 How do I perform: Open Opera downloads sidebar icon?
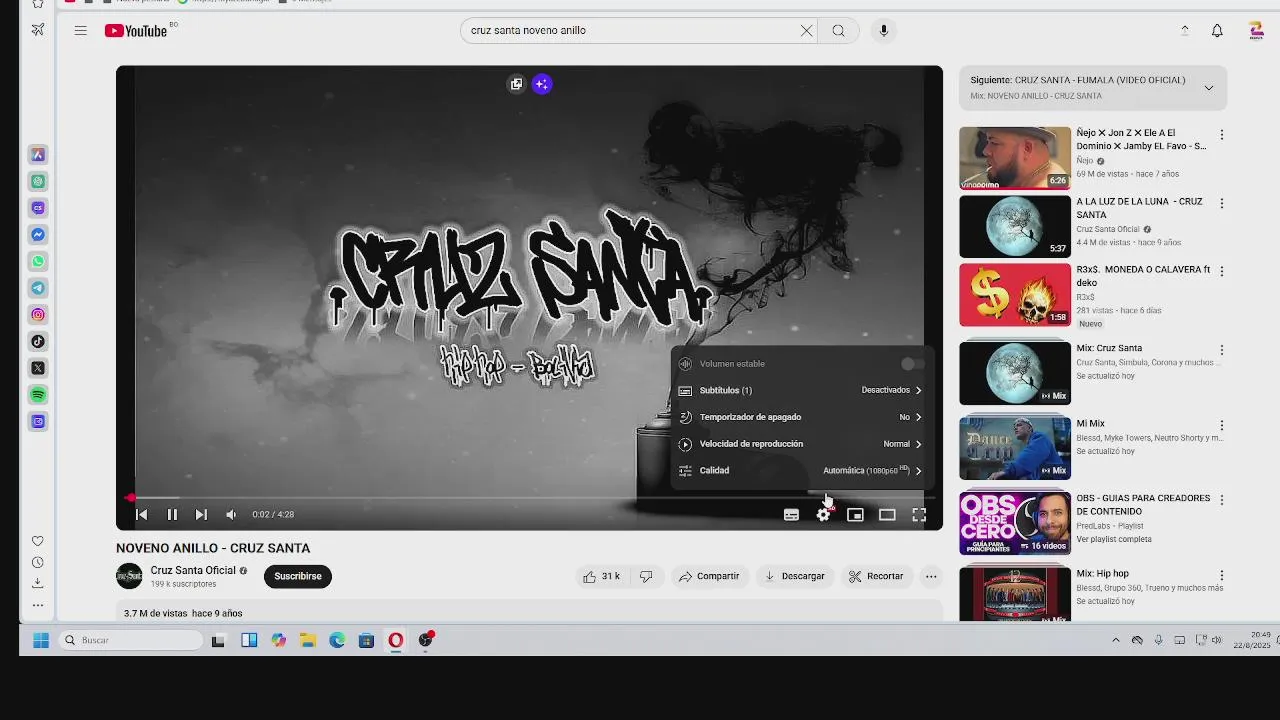coord(38,583)
